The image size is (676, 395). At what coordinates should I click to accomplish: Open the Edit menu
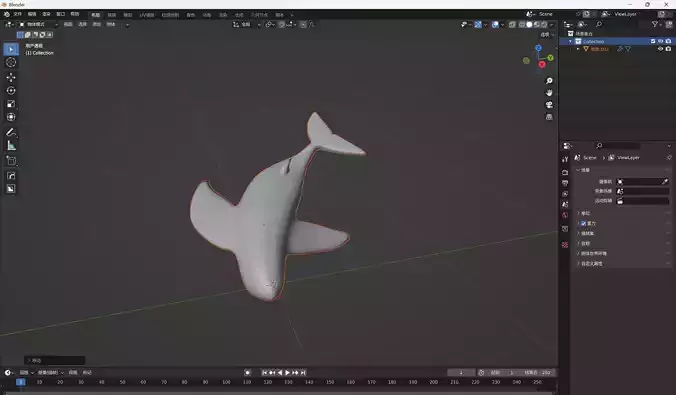pos(32,14)
